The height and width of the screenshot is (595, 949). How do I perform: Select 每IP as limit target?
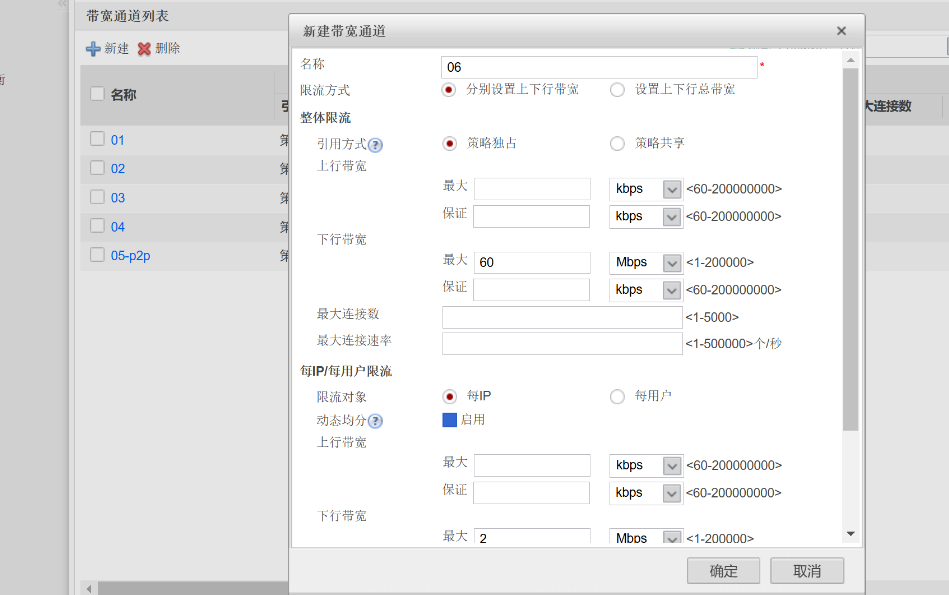click(x=449, y=396)
